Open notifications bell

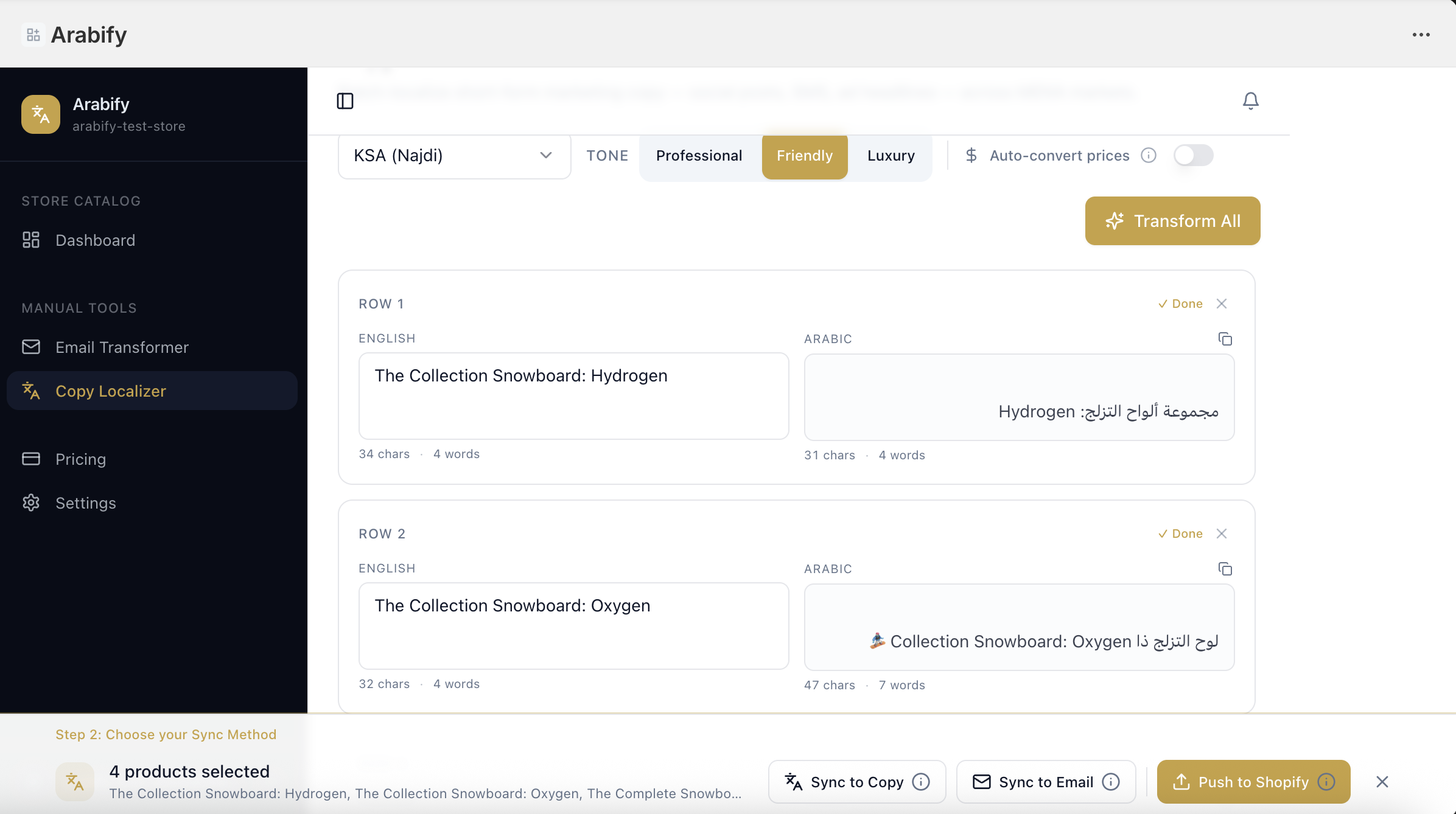click(x=1250, y=101)
